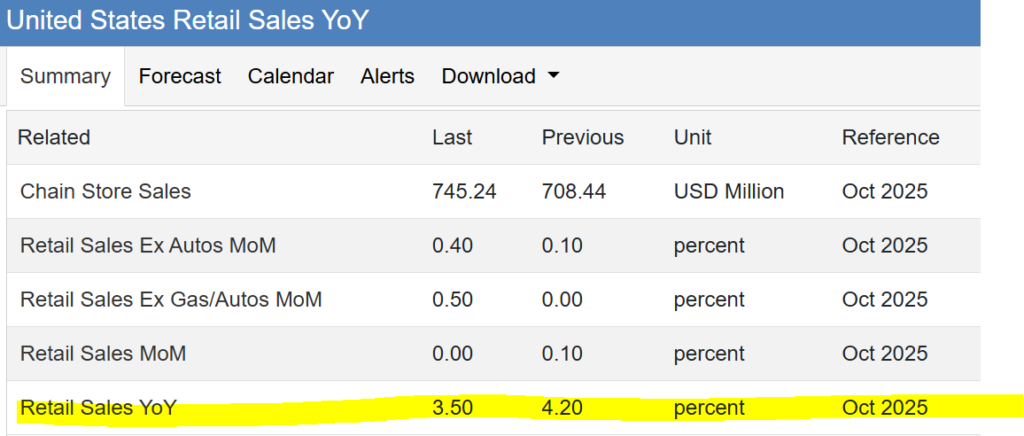Select the Alerts tab
1024x436 pixels.
(x=387, y=77)
